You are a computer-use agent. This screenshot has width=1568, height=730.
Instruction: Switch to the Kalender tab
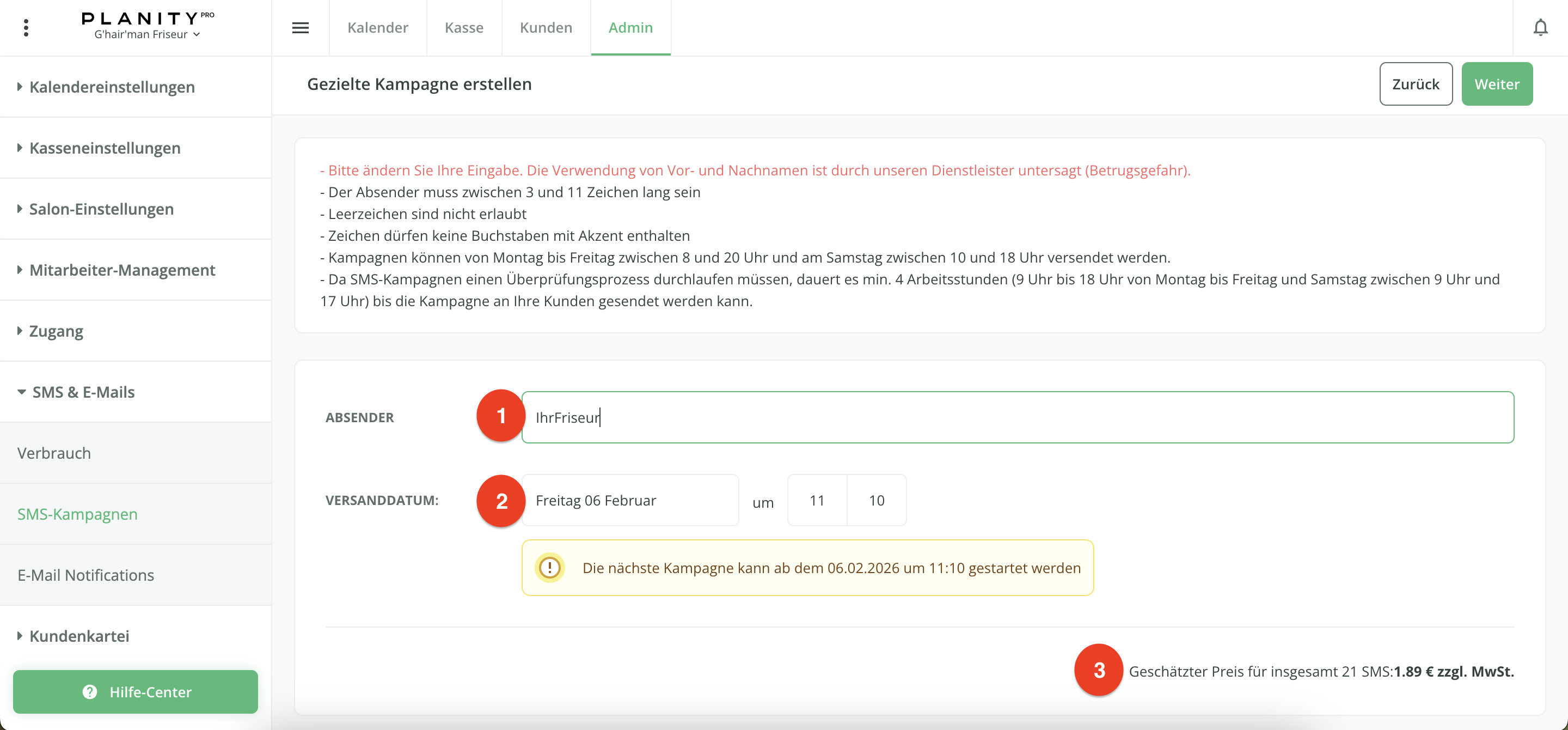tap(377, 27)
